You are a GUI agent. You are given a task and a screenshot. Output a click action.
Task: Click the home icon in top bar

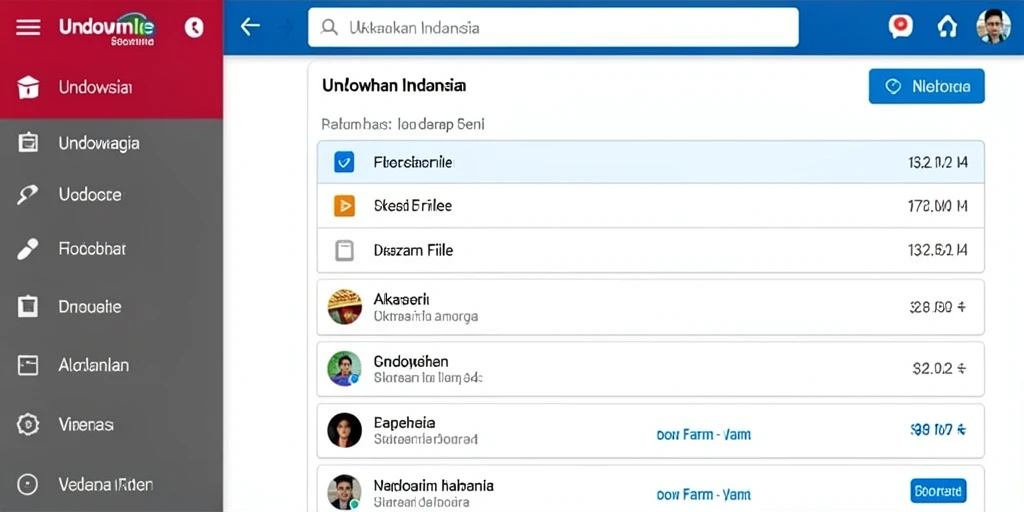[x=947, y=27]
